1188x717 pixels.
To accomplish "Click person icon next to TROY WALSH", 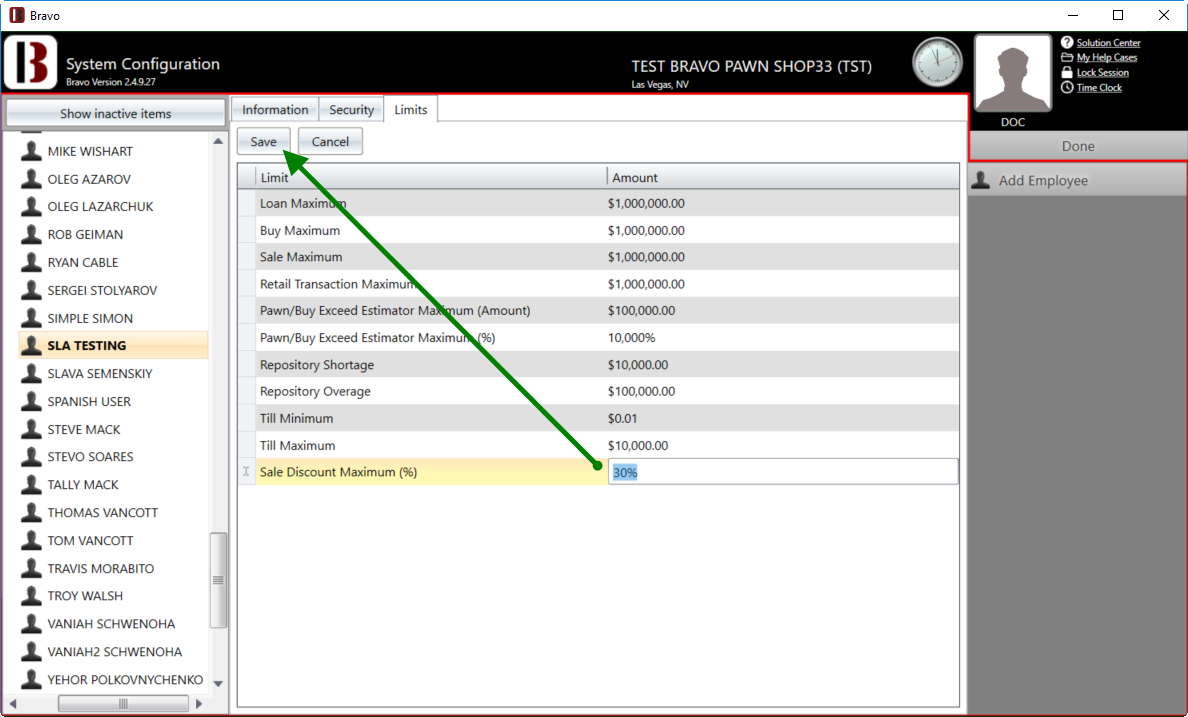I will pos(31,596).
